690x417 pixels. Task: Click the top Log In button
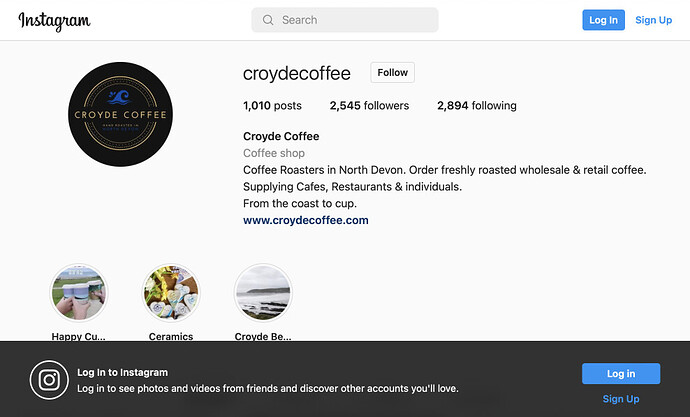[x=603, y=20]
